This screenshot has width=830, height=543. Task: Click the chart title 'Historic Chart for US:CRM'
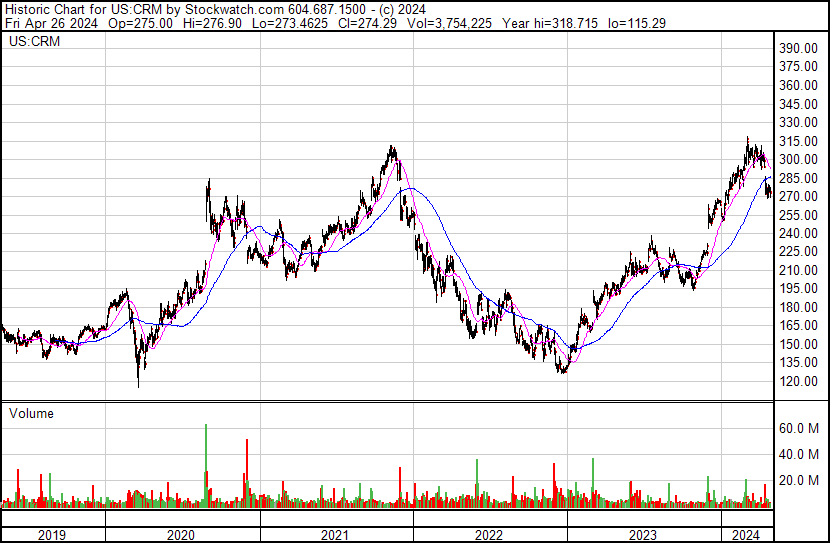84,10
